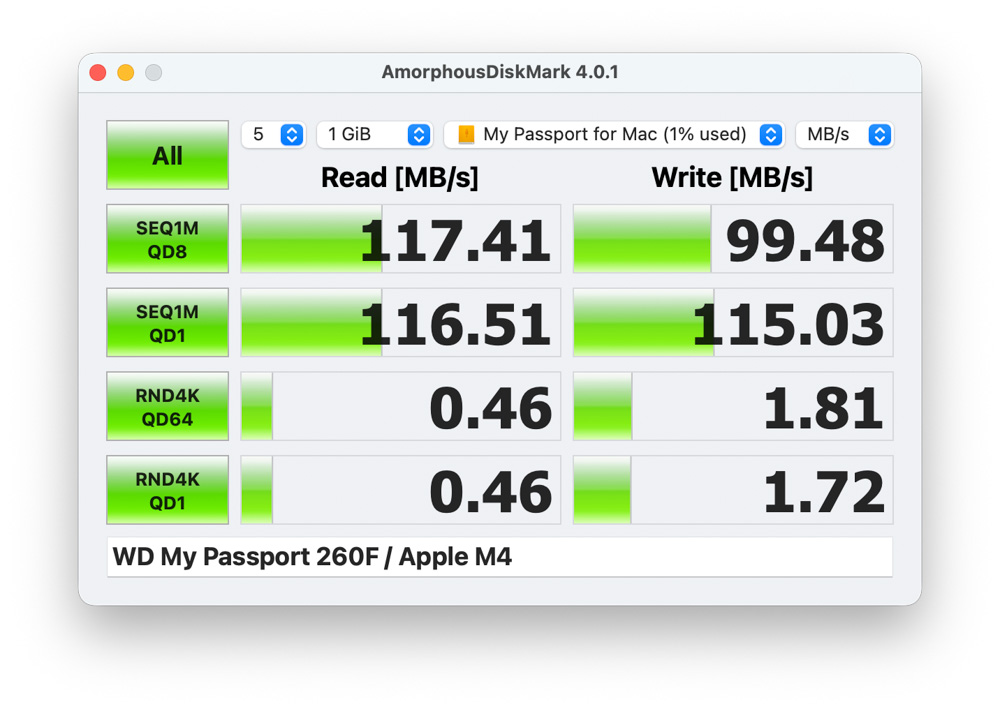
Task: Click the AmorphousDiskMark 4.0.1 window title
Action: [500, 72]
